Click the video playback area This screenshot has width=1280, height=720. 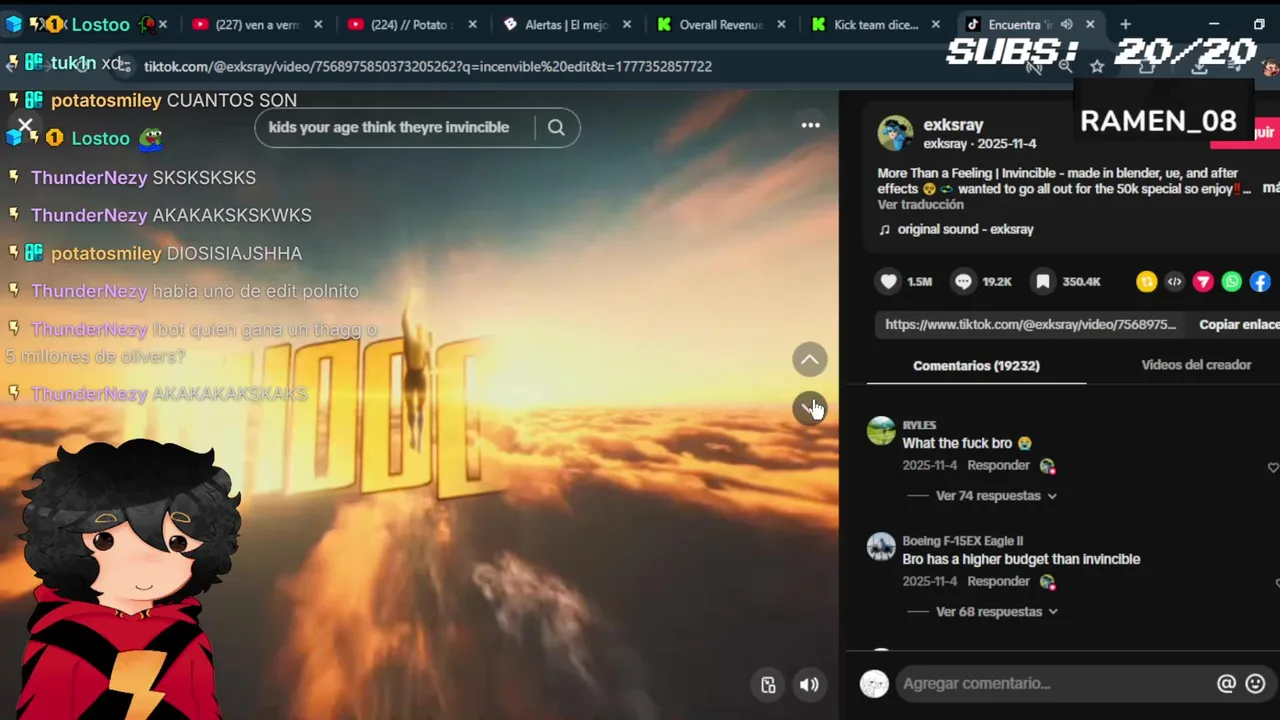[x=419, y=405]
